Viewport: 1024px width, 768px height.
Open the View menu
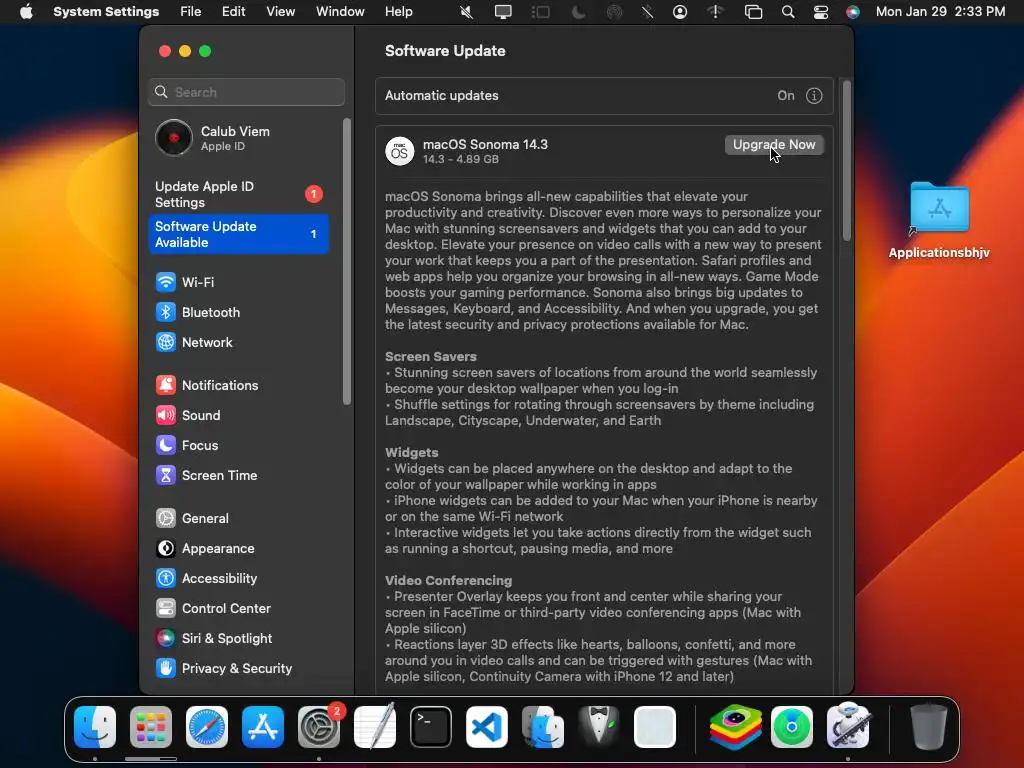click(x=280, y=12)
